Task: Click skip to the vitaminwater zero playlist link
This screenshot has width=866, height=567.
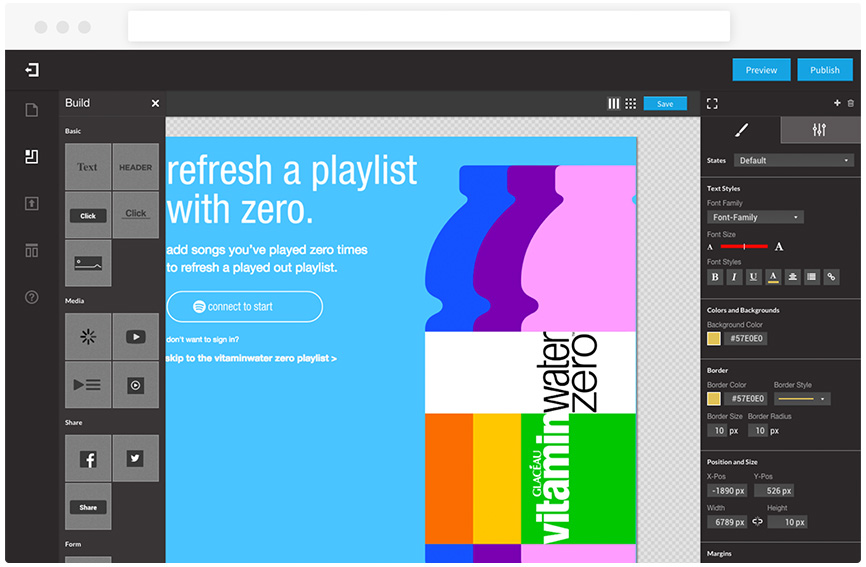Action: (251, 358)
